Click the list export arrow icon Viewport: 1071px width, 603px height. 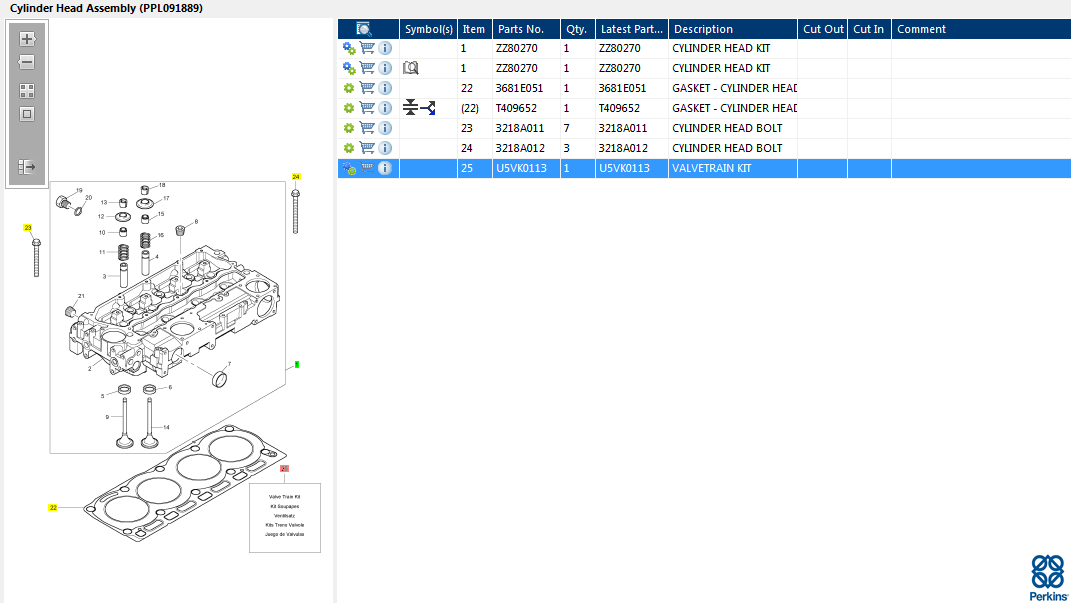[x=27, y=167]
